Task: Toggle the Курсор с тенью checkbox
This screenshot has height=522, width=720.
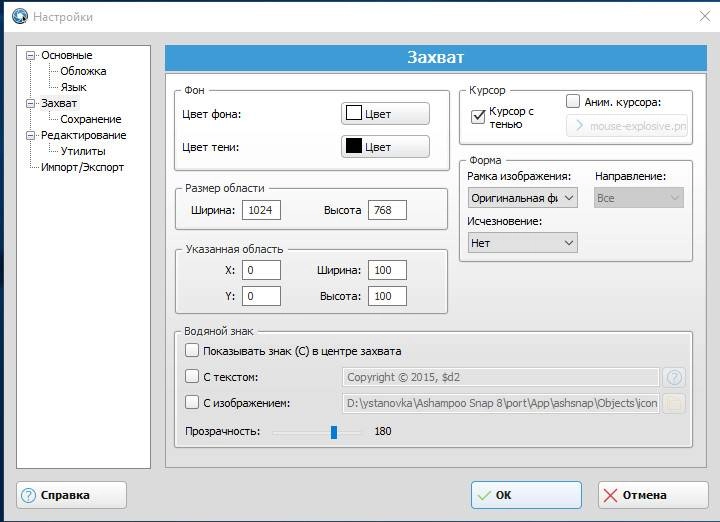Action: [x=478, y=117]
